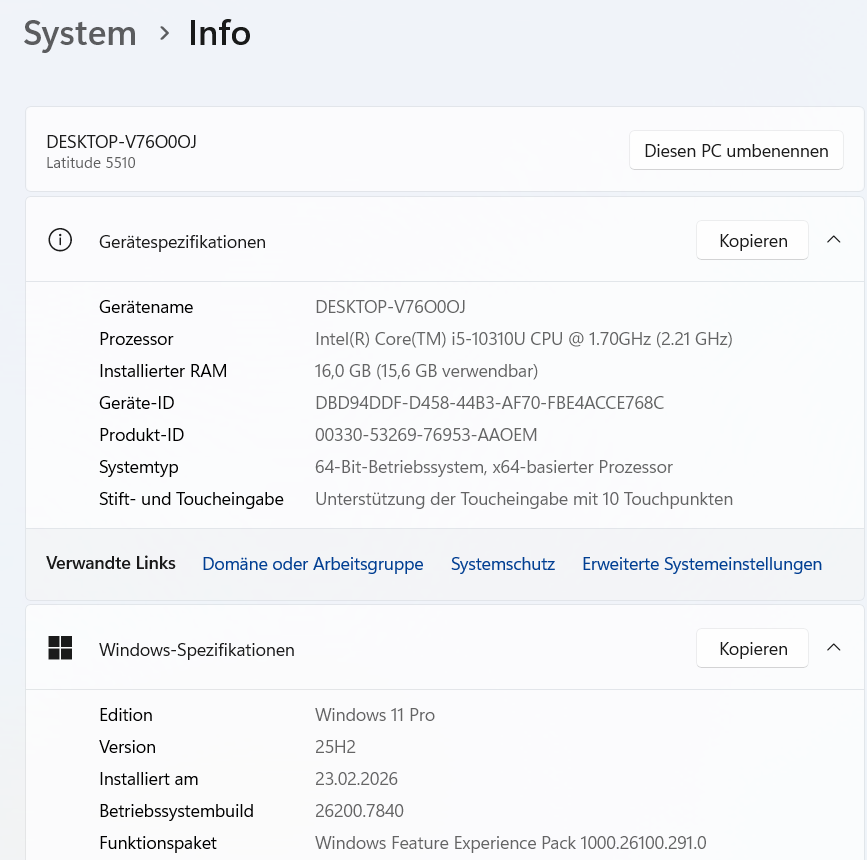Click the Verwandte Links label
The image size is (867, 860).
pos(111,563)
